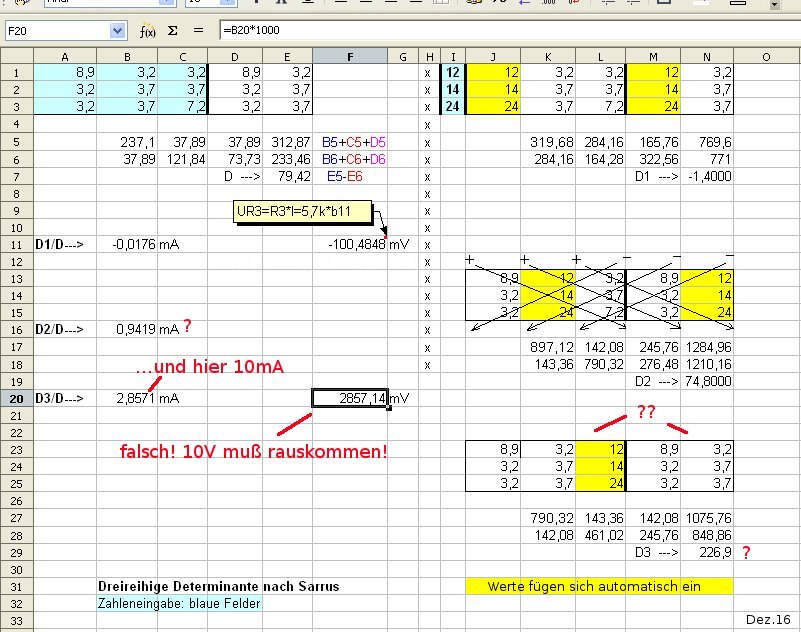Viewport: 801px width, 632px height.
Task: Select column K header
Action: tap(548, 56)
